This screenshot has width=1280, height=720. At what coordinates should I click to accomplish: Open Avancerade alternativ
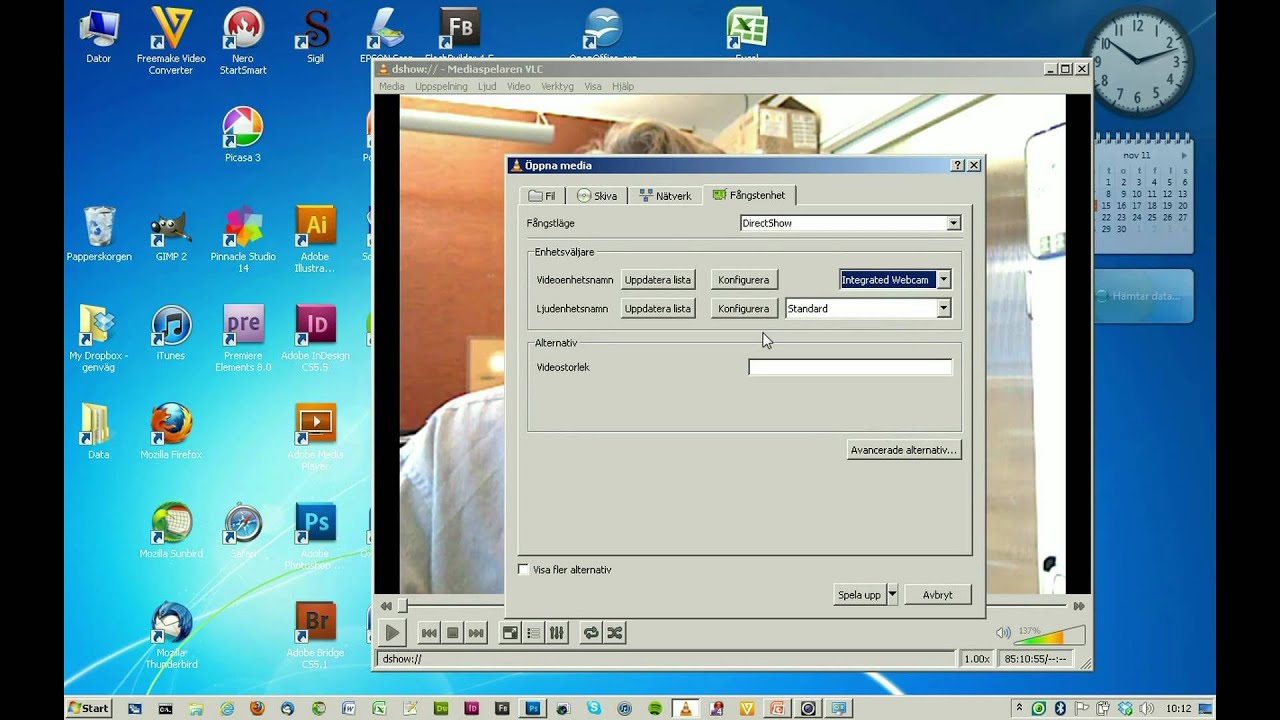pyautogui.click(x=904, y=450)
